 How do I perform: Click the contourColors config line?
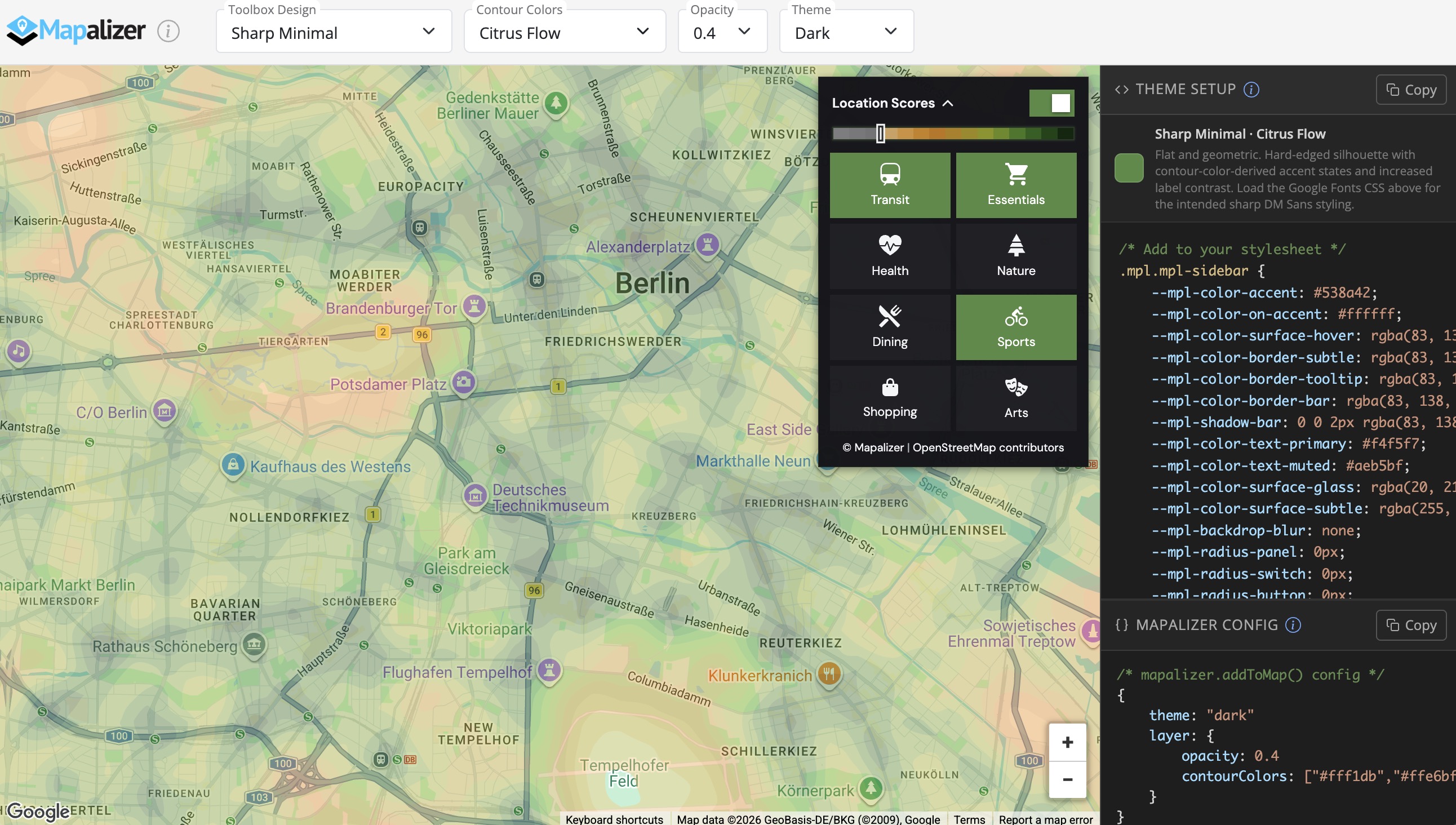1319,777
